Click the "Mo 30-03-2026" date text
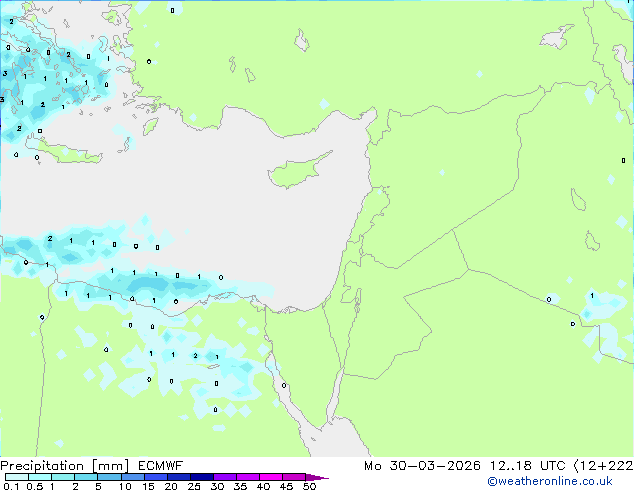Viewport: 634px width, 490px height. click(422, 466)
